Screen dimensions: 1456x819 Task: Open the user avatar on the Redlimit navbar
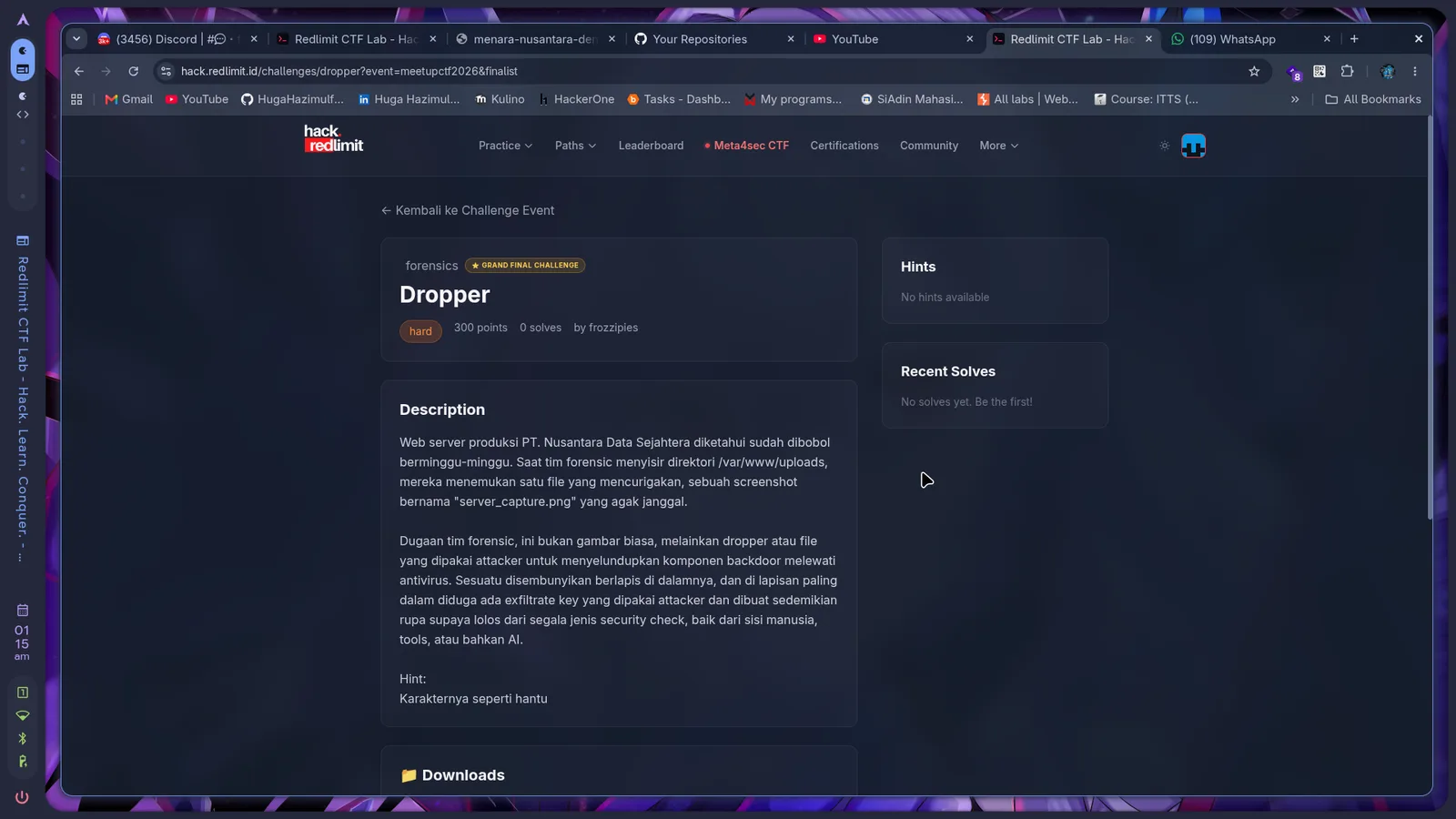(x=1193, y=146)
